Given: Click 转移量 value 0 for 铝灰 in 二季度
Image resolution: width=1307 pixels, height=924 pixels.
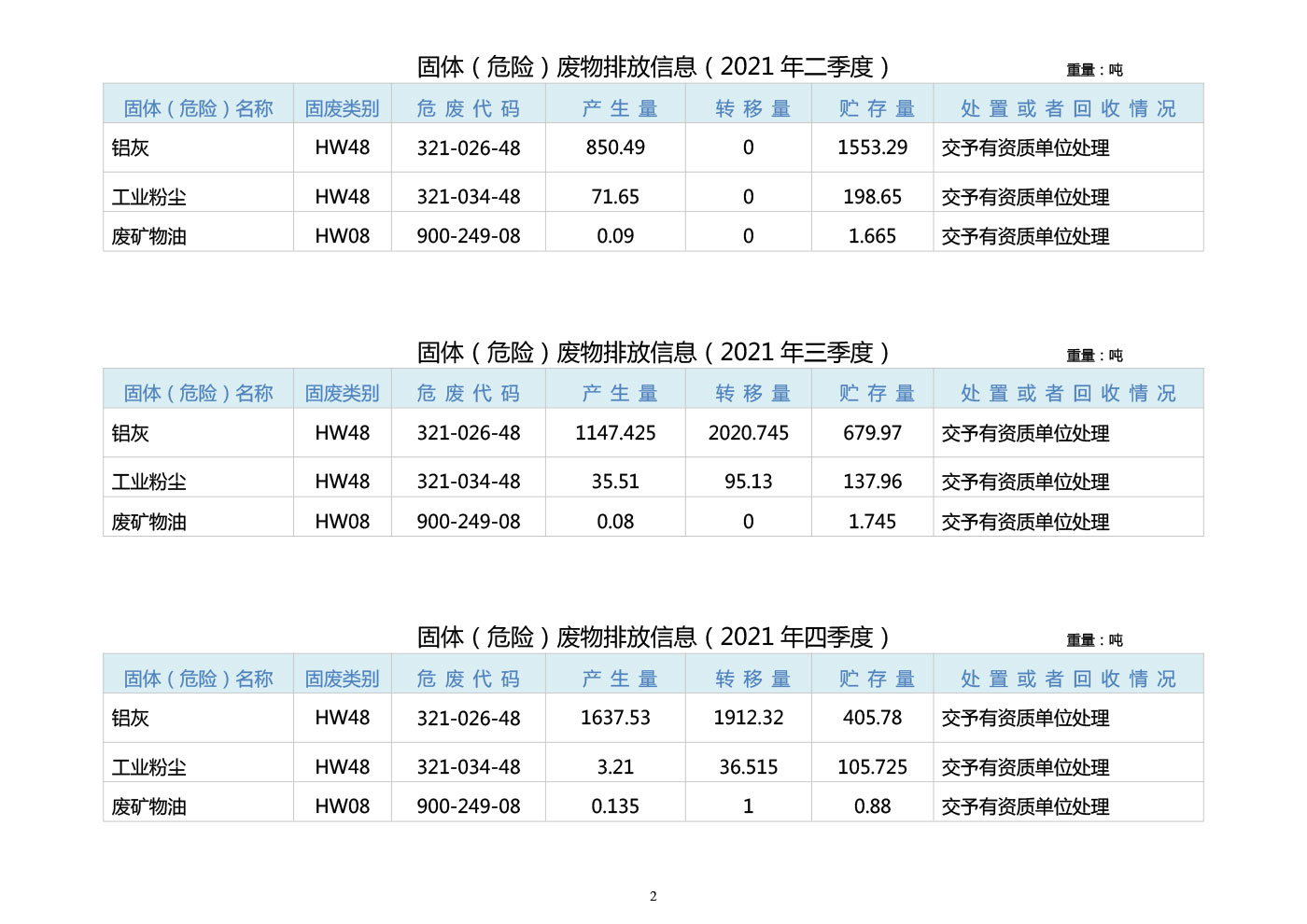Looking at the screenshot, I should pos(748,147).
